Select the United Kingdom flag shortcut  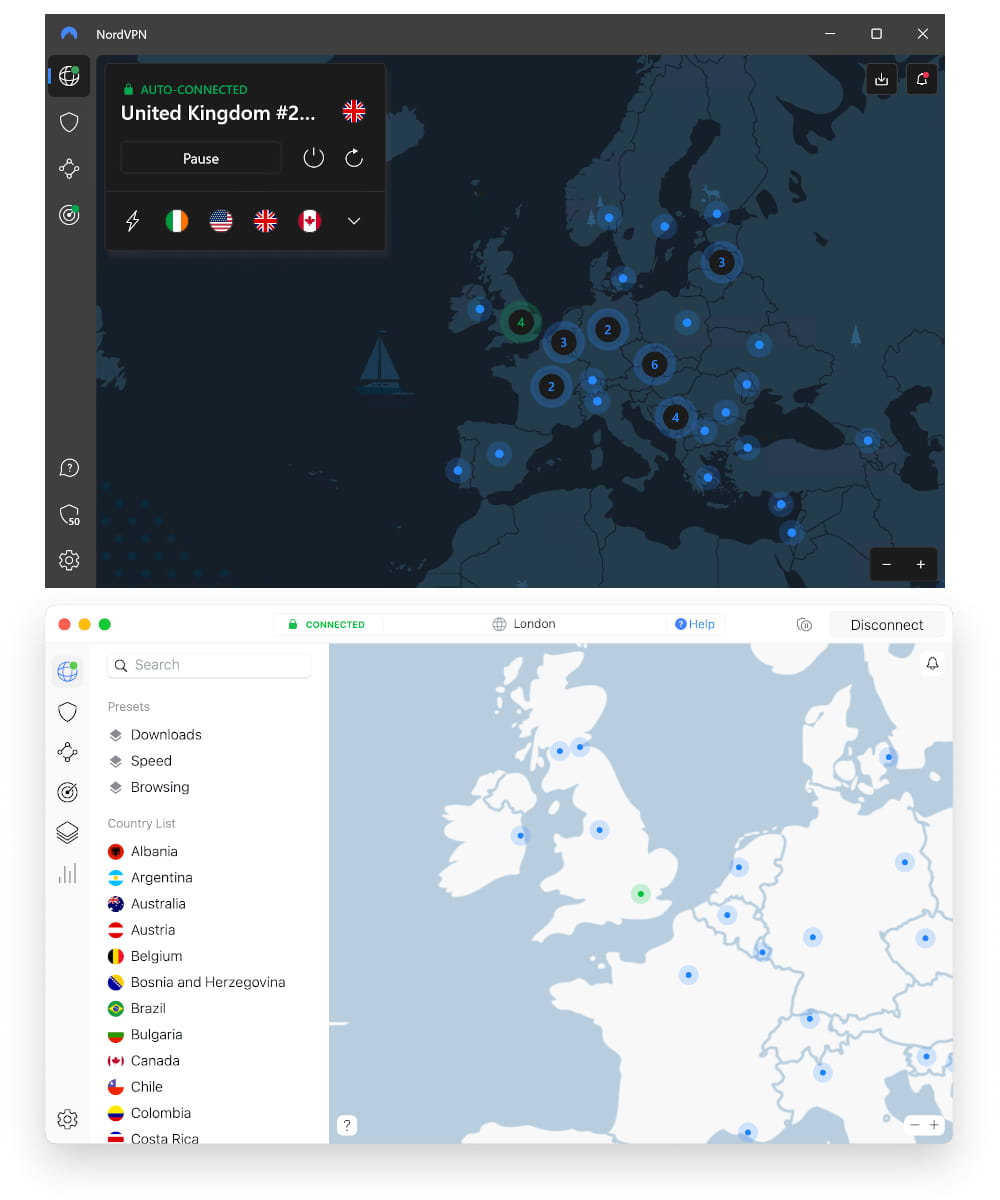point(265,221)
